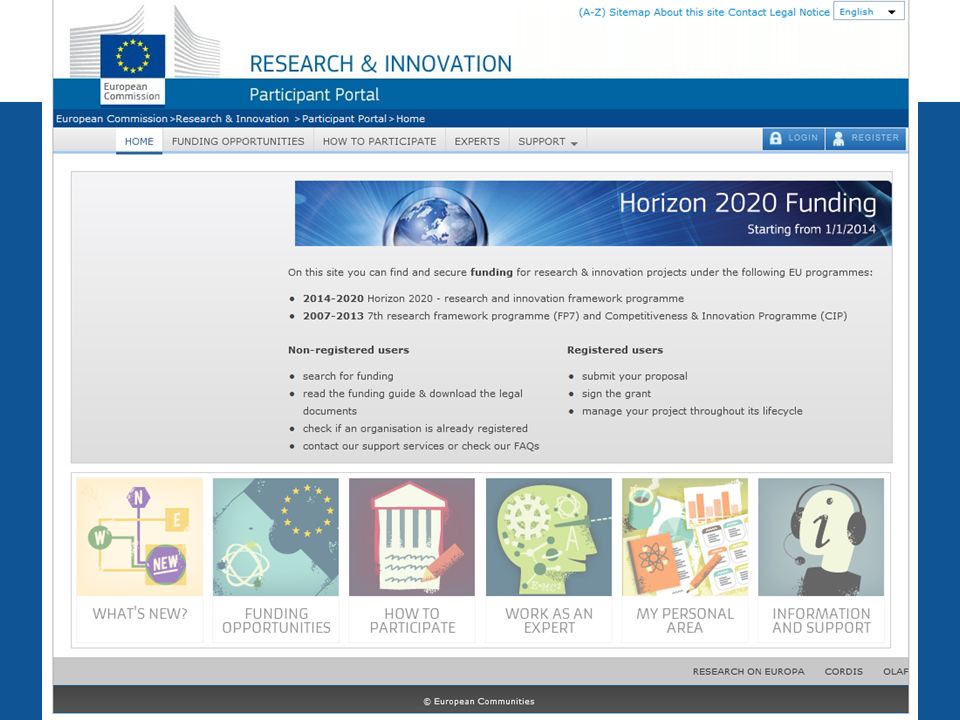Open the Work as an Expert illustration
Screen dimensions: 960x720
pos(549,537)
